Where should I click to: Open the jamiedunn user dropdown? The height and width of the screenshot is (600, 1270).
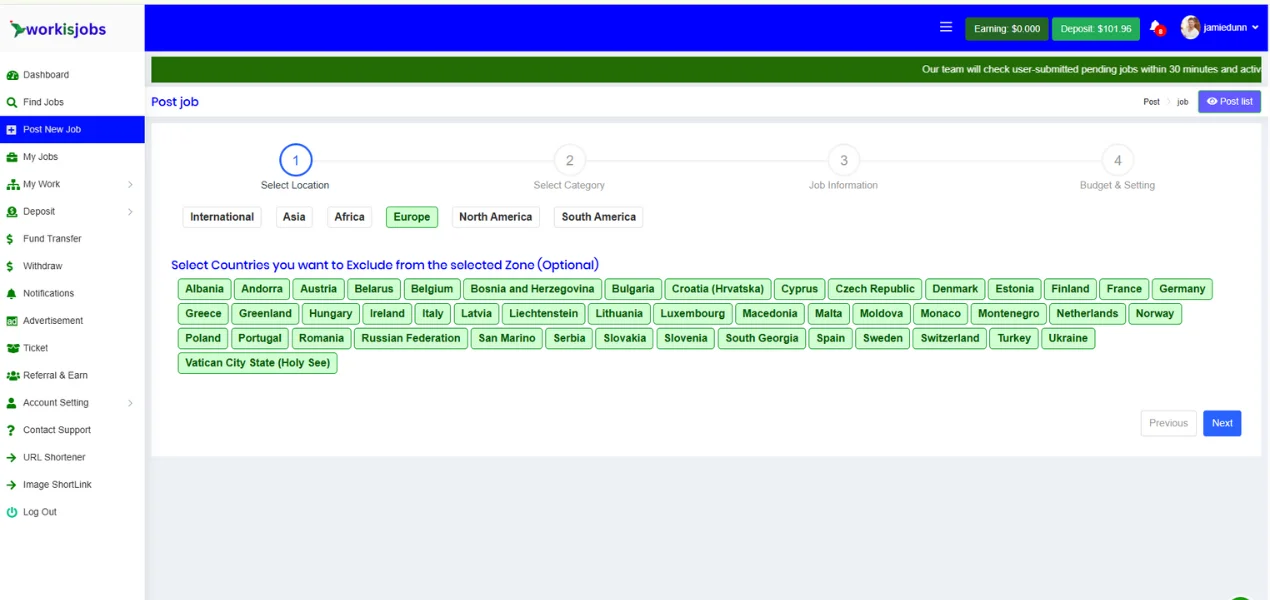pyautogui.click(x=1220, y=28)
